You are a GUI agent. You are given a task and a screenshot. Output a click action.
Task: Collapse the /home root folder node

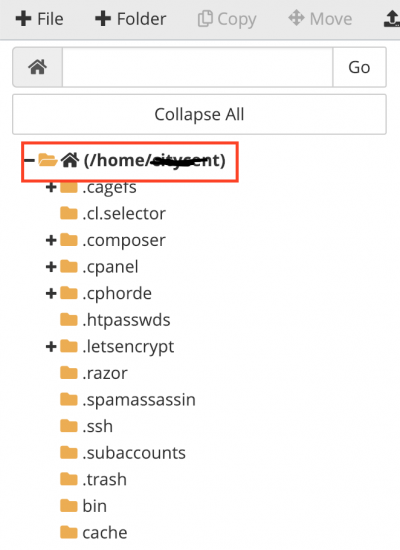(29, 161)
